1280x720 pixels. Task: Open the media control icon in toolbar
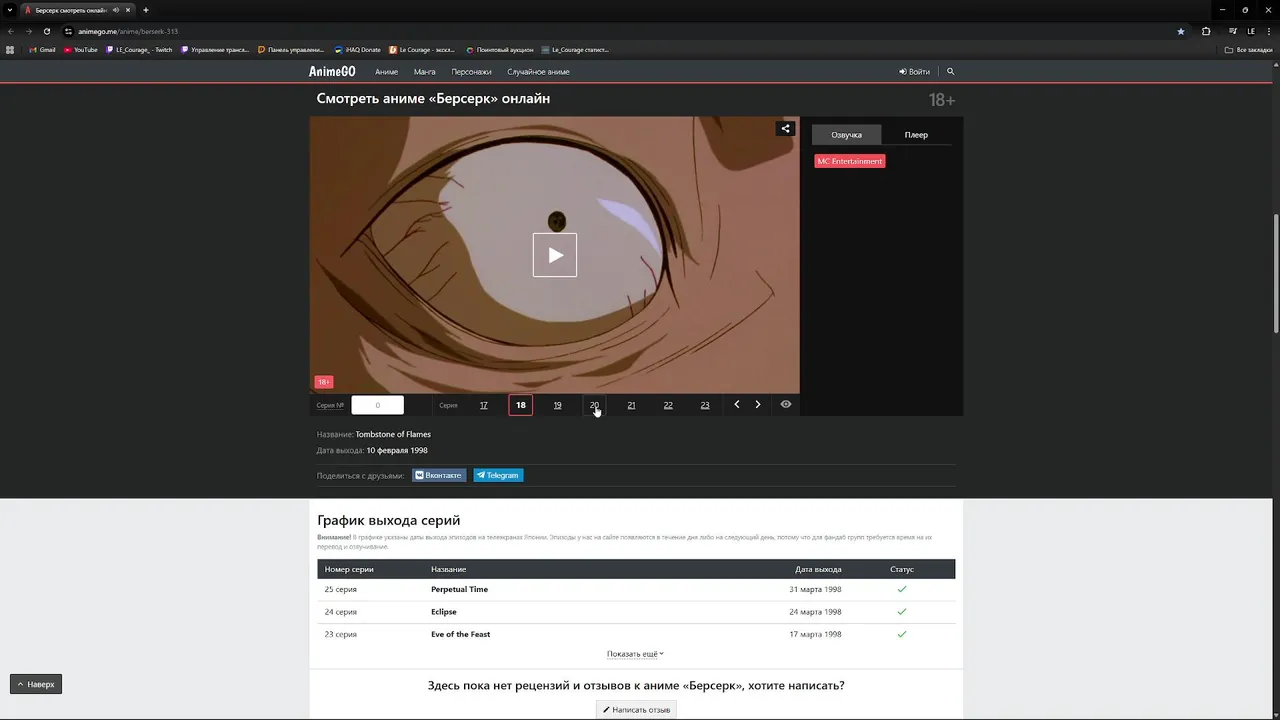tap(1233, 31)
